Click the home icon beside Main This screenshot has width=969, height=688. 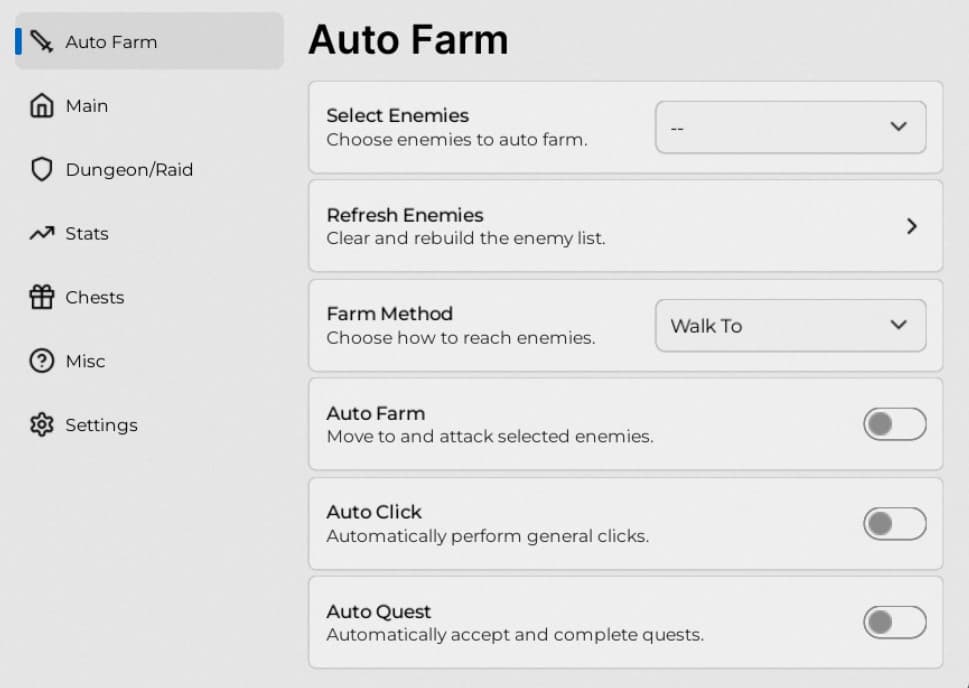pyautogui.click(x=40, y=105)
